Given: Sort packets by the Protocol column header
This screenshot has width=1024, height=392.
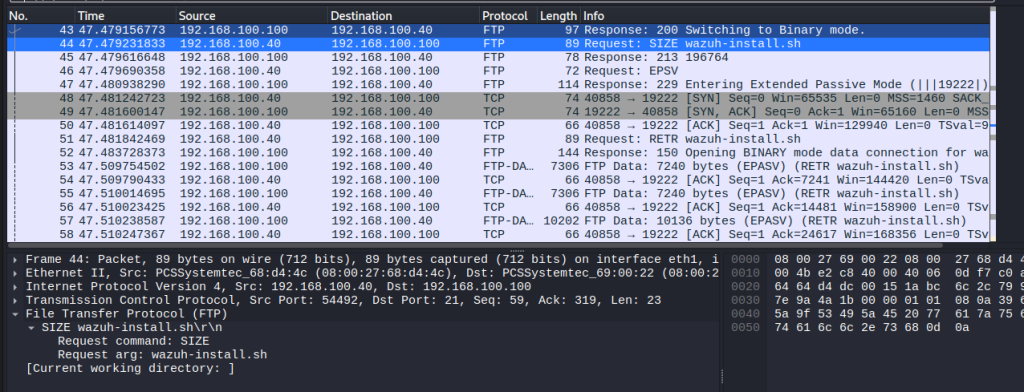Looking at the screenshot, I should click(x=508, y=16).
